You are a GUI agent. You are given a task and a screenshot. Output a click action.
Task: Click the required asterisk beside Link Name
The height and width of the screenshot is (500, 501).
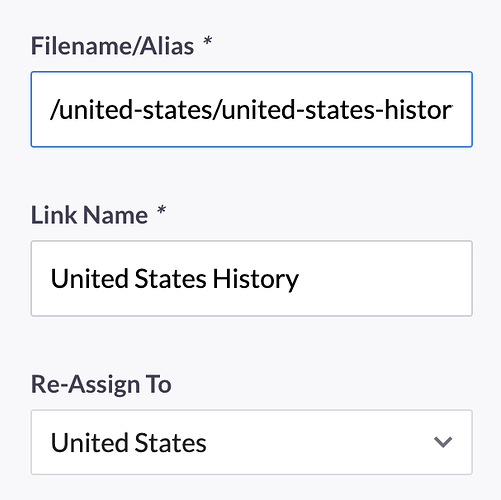pos(161,211)
